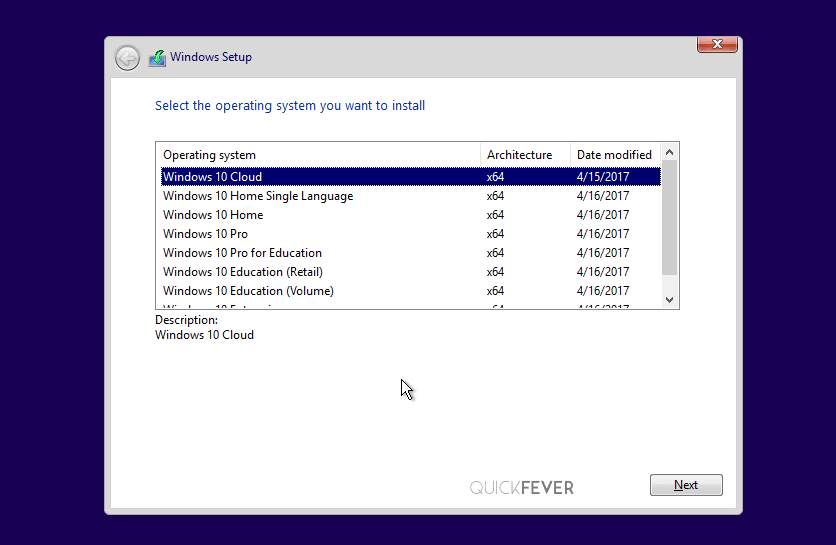Click the list's vertical scrollbar thumb
836x545 pixels.
pyautogui.click(x=670, y=218)
